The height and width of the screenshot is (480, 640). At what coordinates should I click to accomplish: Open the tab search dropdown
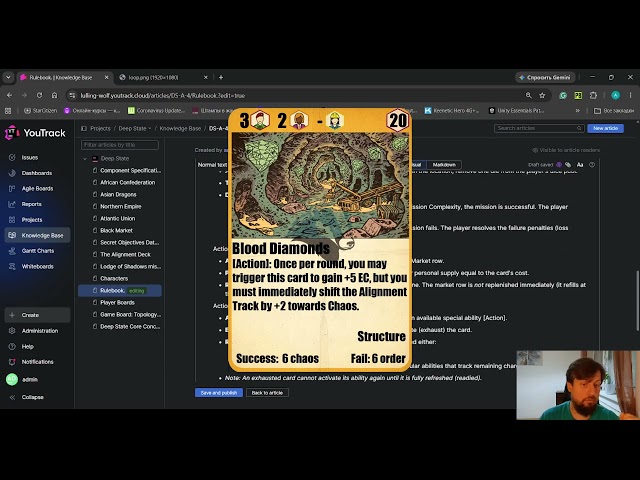pos(8,77)
